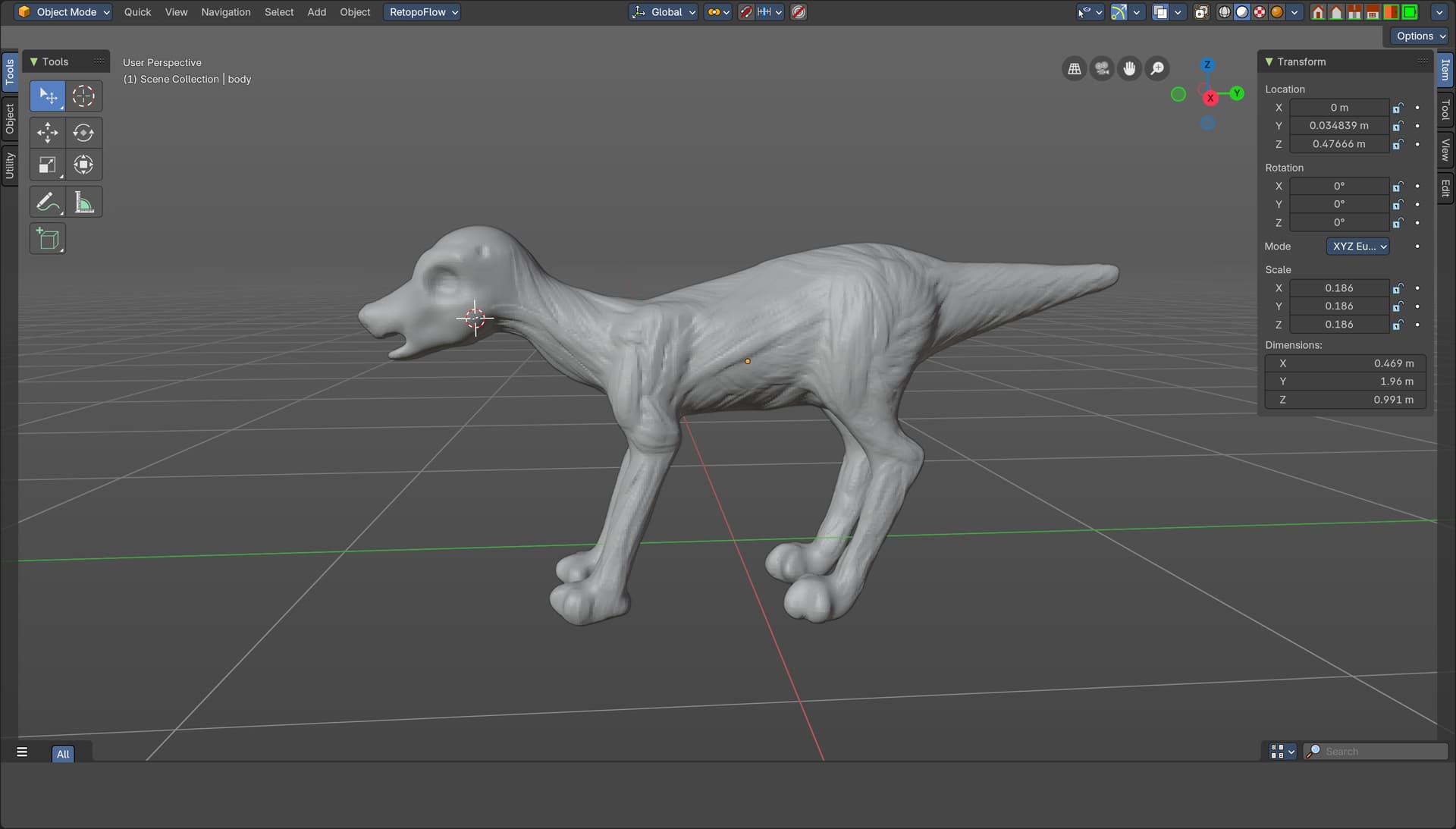
Task: Open the Navigation menu
Action: click(x=225, y=12)
